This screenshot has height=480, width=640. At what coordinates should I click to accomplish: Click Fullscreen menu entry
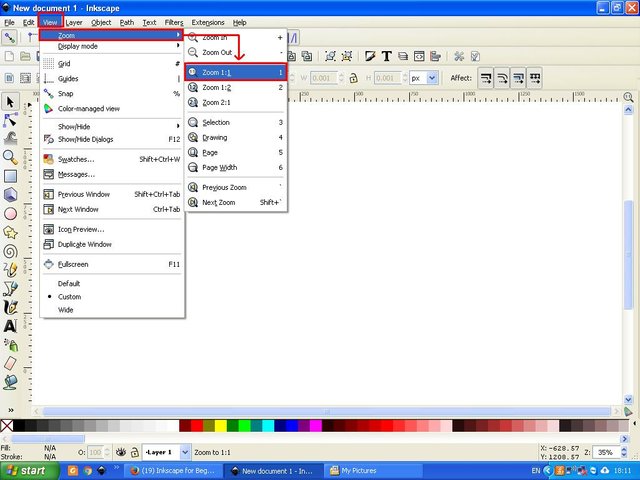tap(111, 264)
